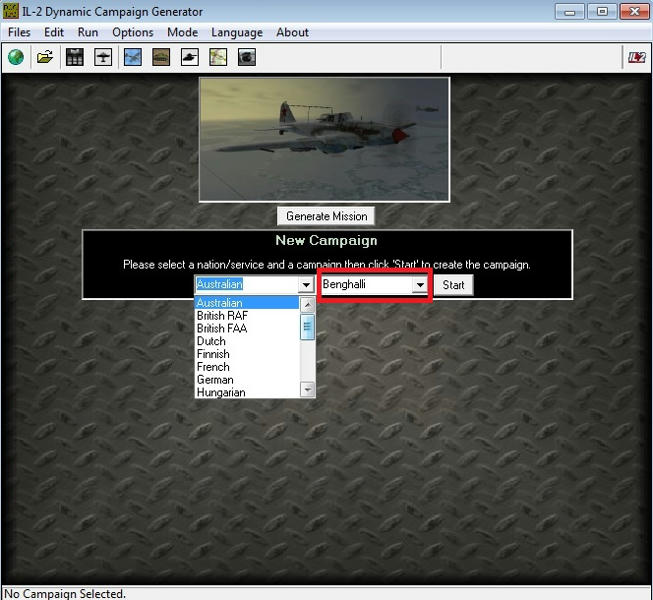This screenshot has width=653, height=600.
Task: Click the open folder toolbar icon
Action: tap(45, 57)
